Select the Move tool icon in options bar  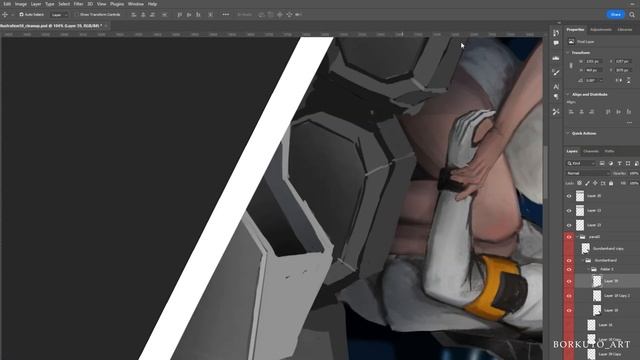click(5, 15)
